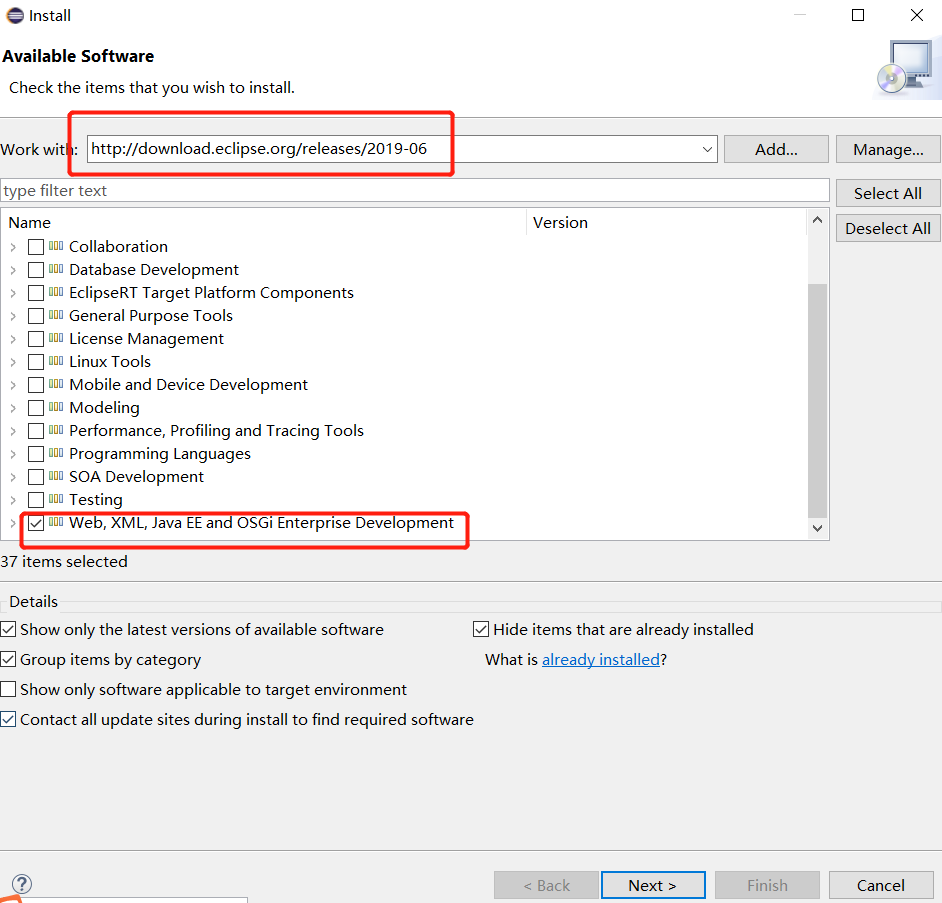The image size is (942, 903).
Task: Check the Database Development checkbox
Action: click(36, 270)
